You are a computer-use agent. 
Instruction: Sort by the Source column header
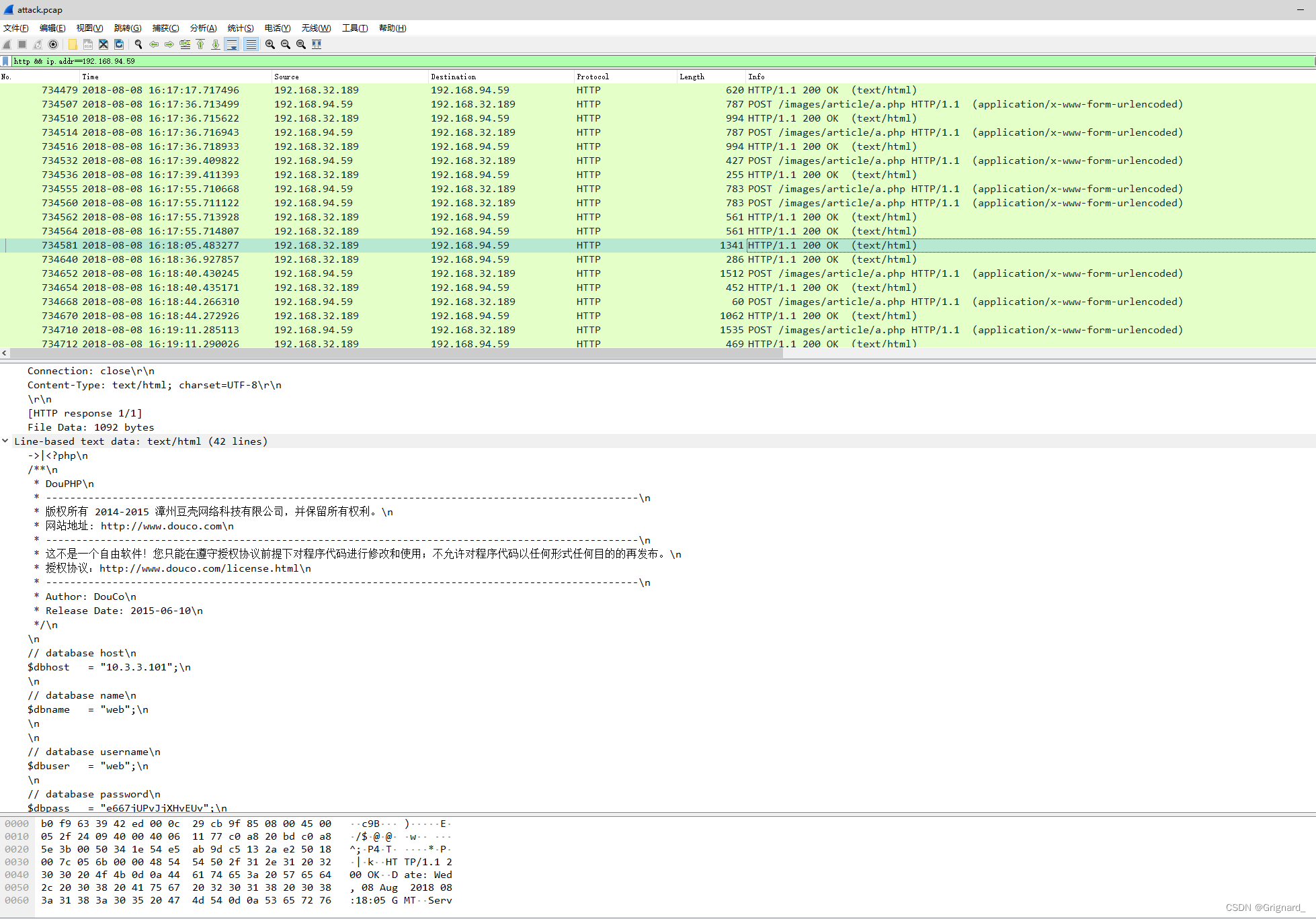(x=350, y=77)
